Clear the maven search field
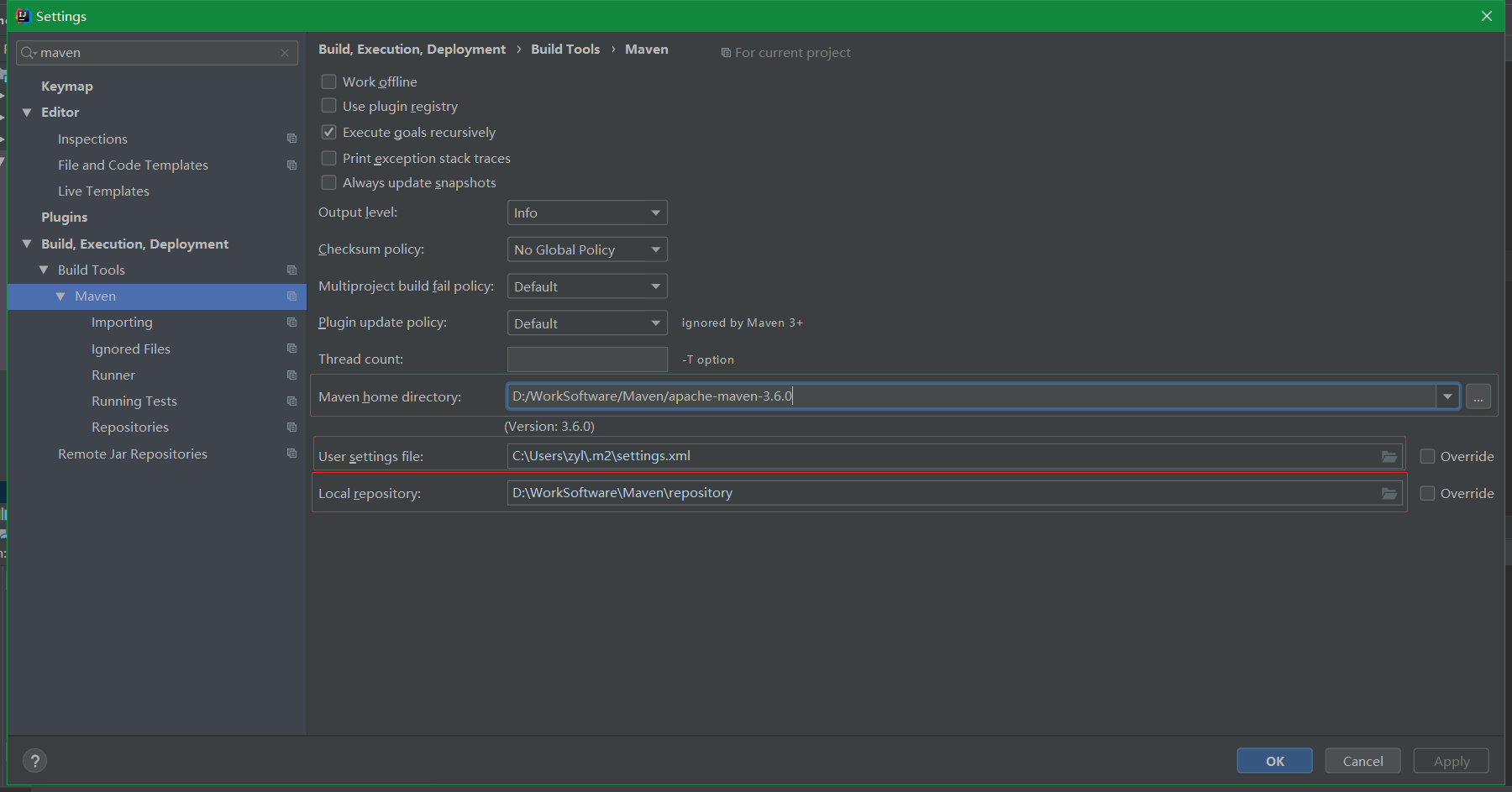This screenshot has width=1512, height=792. [x=285, y=53]
